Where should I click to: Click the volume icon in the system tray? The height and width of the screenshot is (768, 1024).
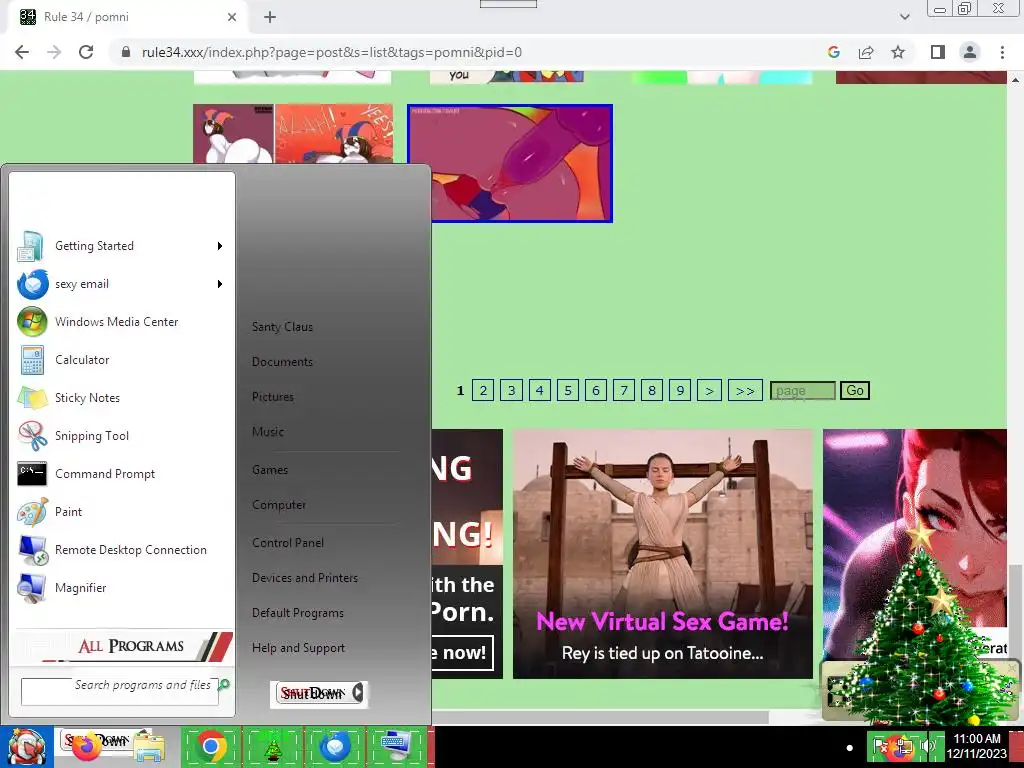pyautogui.click(x=927, y=746)
